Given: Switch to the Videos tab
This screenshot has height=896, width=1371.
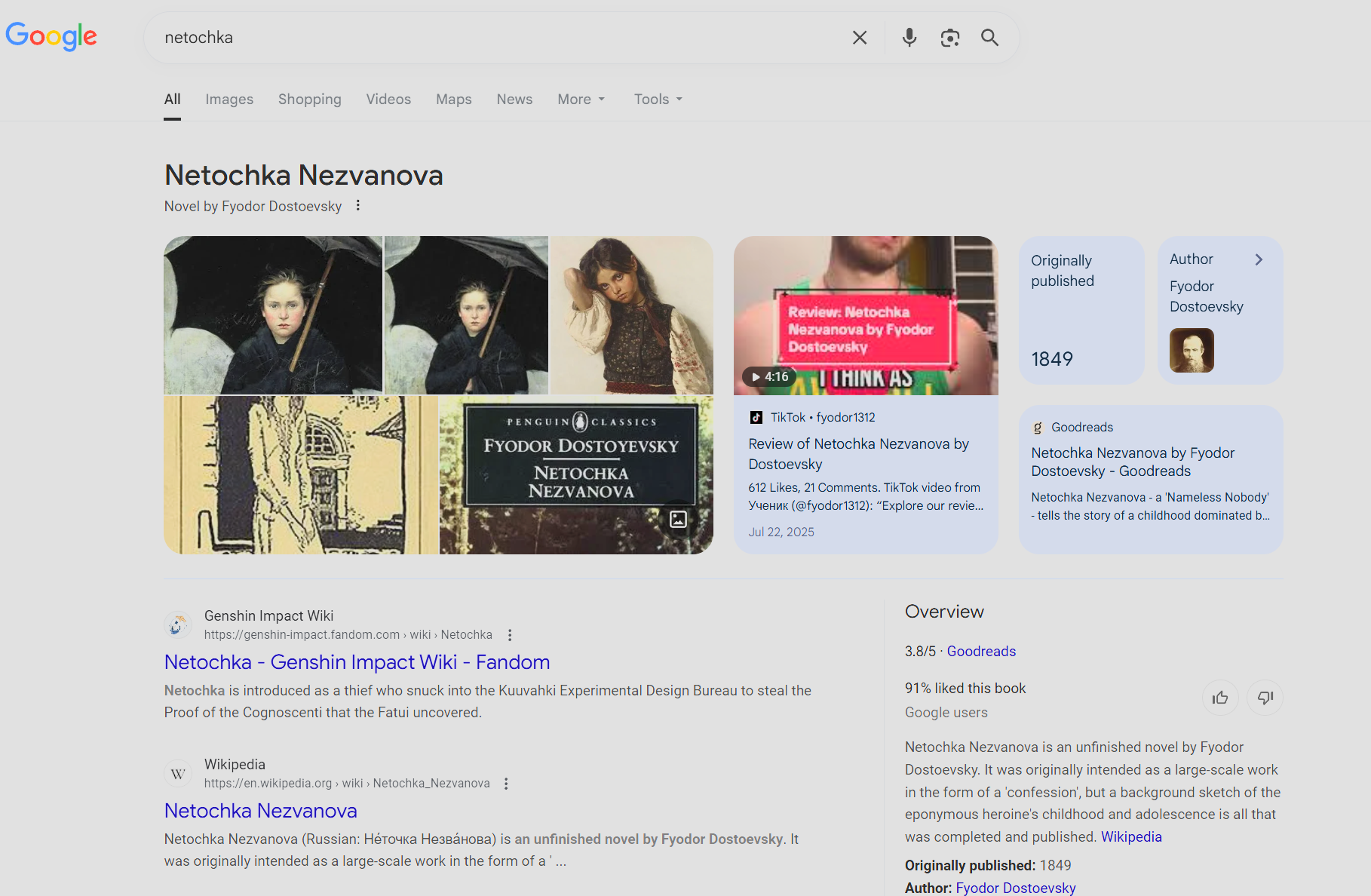Looking at the screenshot, I should pos(388,100).
